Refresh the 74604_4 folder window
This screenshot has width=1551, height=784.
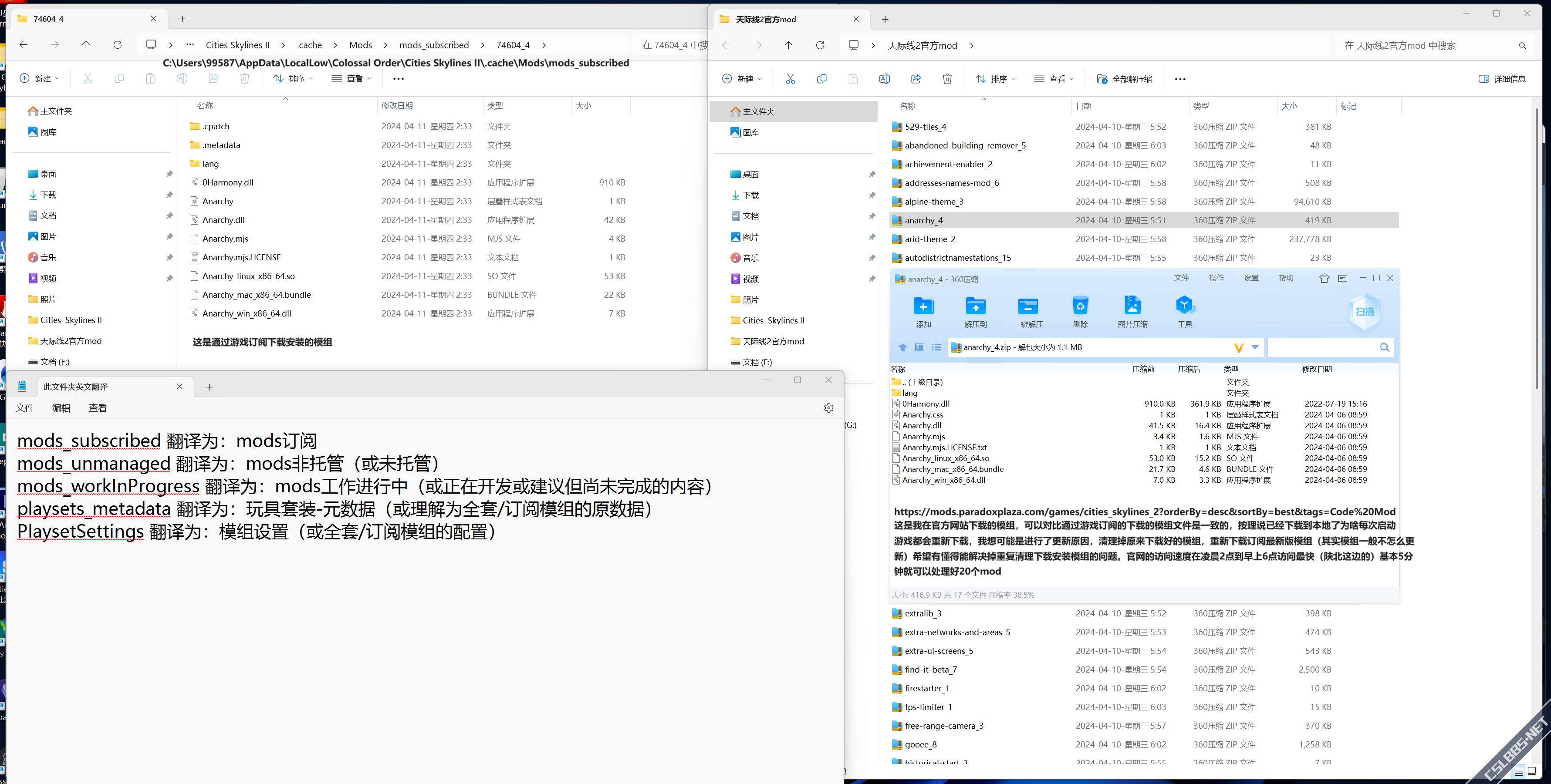pyautogui.click(x=118, y=44)
